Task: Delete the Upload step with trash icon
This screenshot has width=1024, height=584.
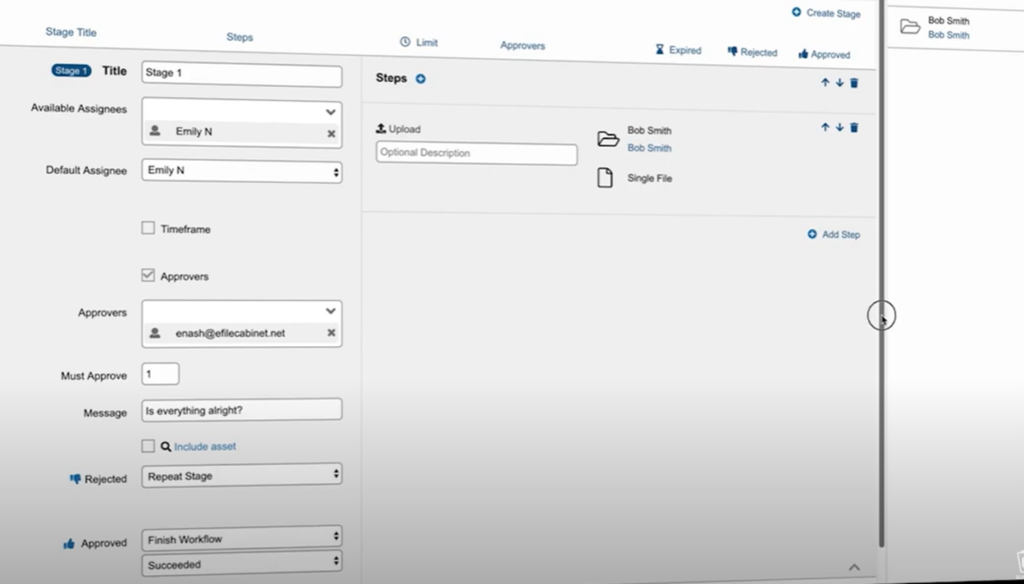Action: coord(854,128)
